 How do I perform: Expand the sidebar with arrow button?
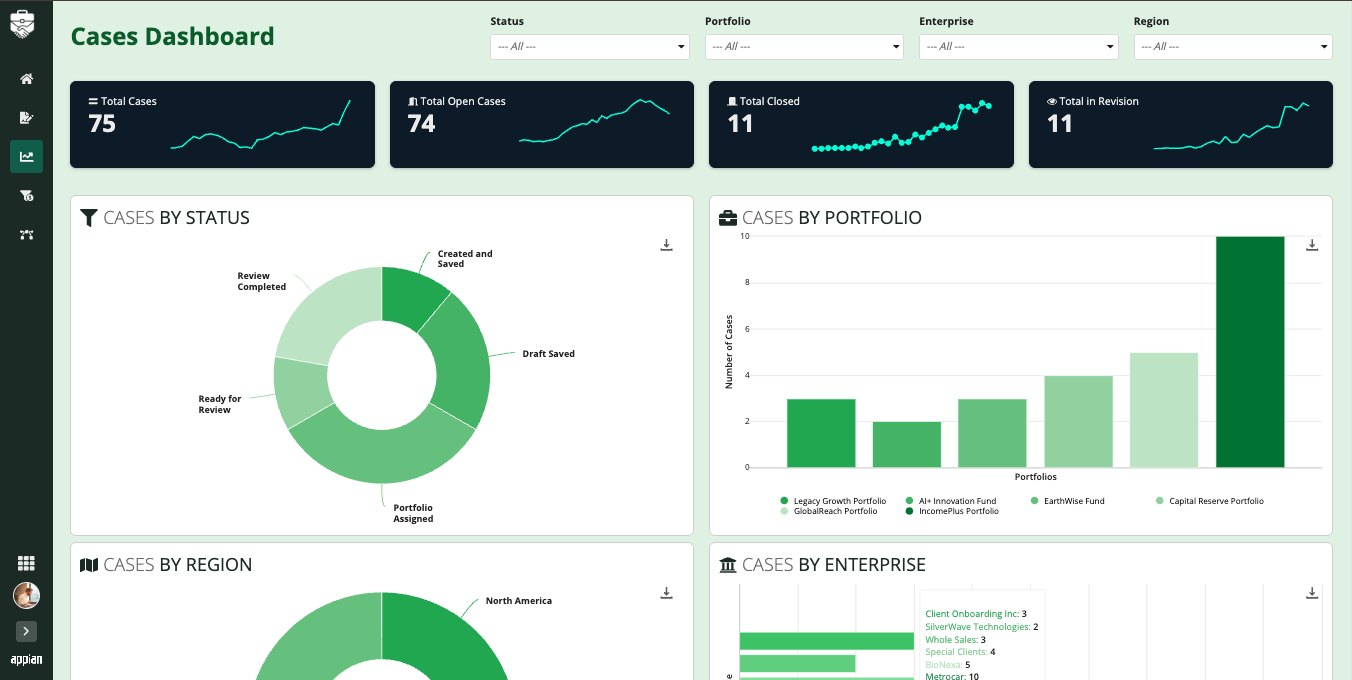26,631
